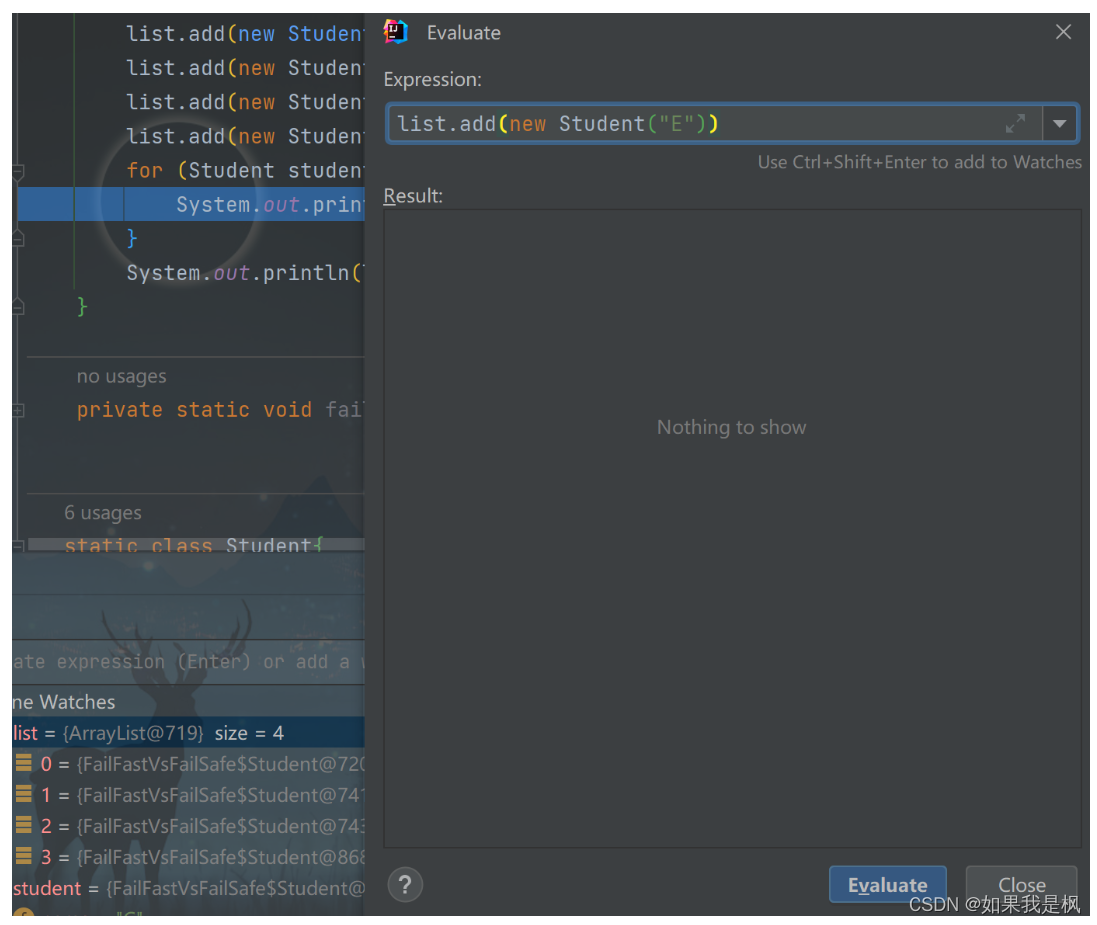Image resolution: width=1097 pixels, height=925 pixels.
Task: Click the Evaluate dialog calculator icon
Action: click(396, 31)
